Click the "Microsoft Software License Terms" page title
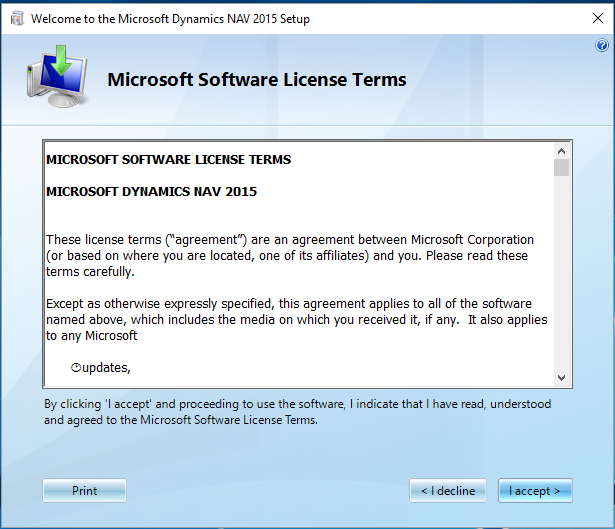615x529 pixels. click(257, 80)
